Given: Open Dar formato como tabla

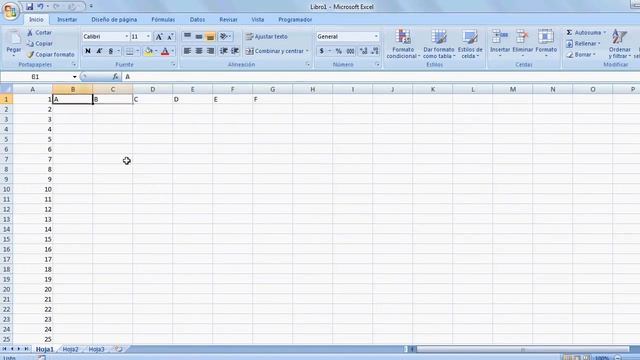Looking at the screenshot, I should click(x=439, y=44).
